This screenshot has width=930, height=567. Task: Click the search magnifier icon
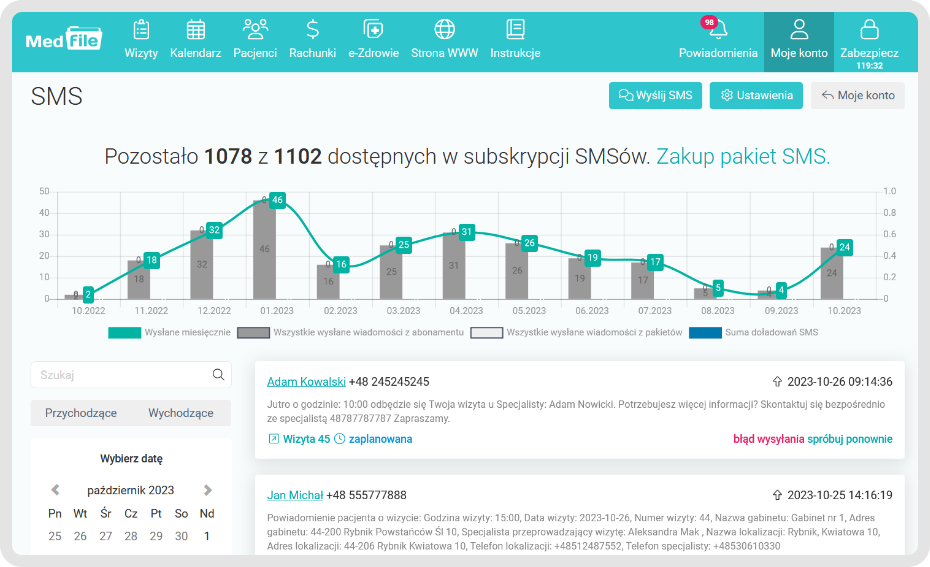click(218, 375)
